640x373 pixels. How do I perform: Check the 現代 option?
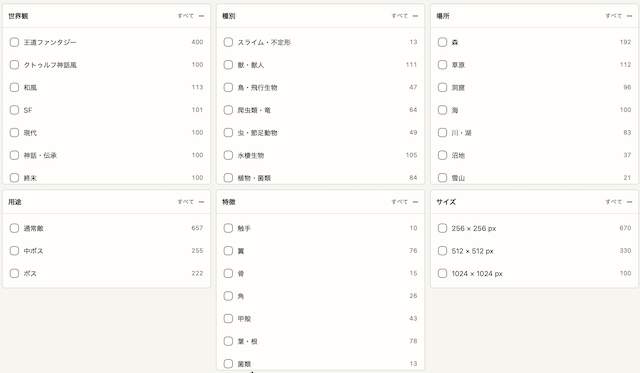[x=14, y=133]
